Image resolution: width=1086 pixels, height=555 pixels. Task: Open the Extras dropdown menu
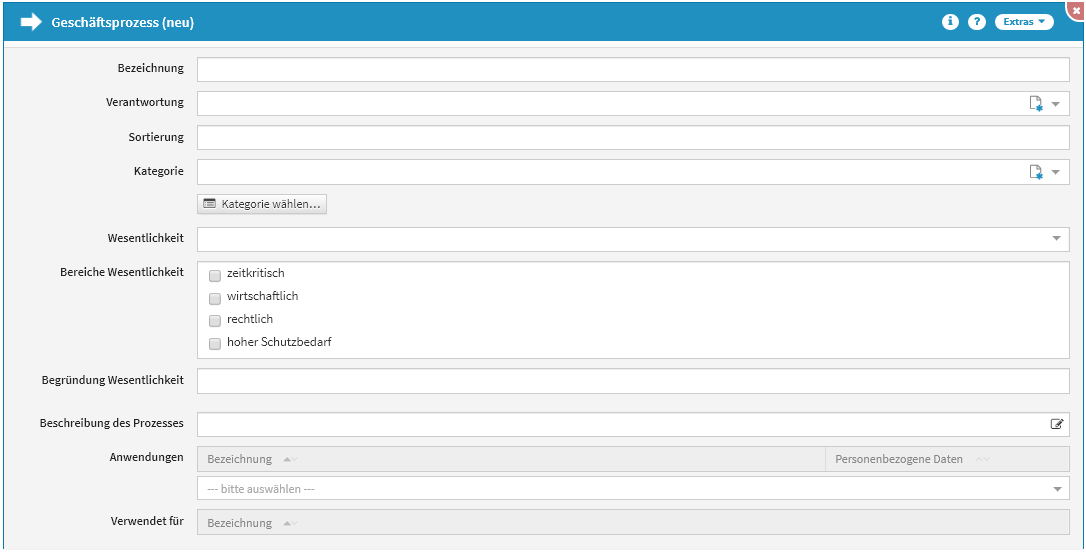click(1024, 22)
